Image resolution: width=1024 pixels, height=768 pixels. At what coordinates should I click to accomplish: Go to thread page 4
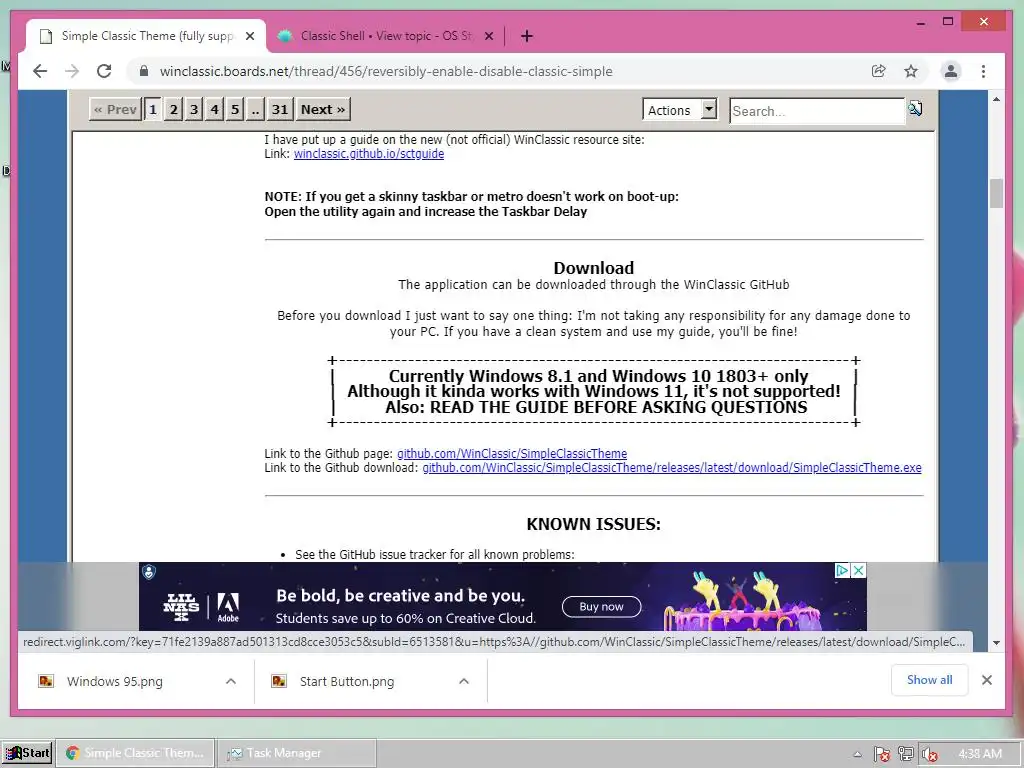coord(214,109)
